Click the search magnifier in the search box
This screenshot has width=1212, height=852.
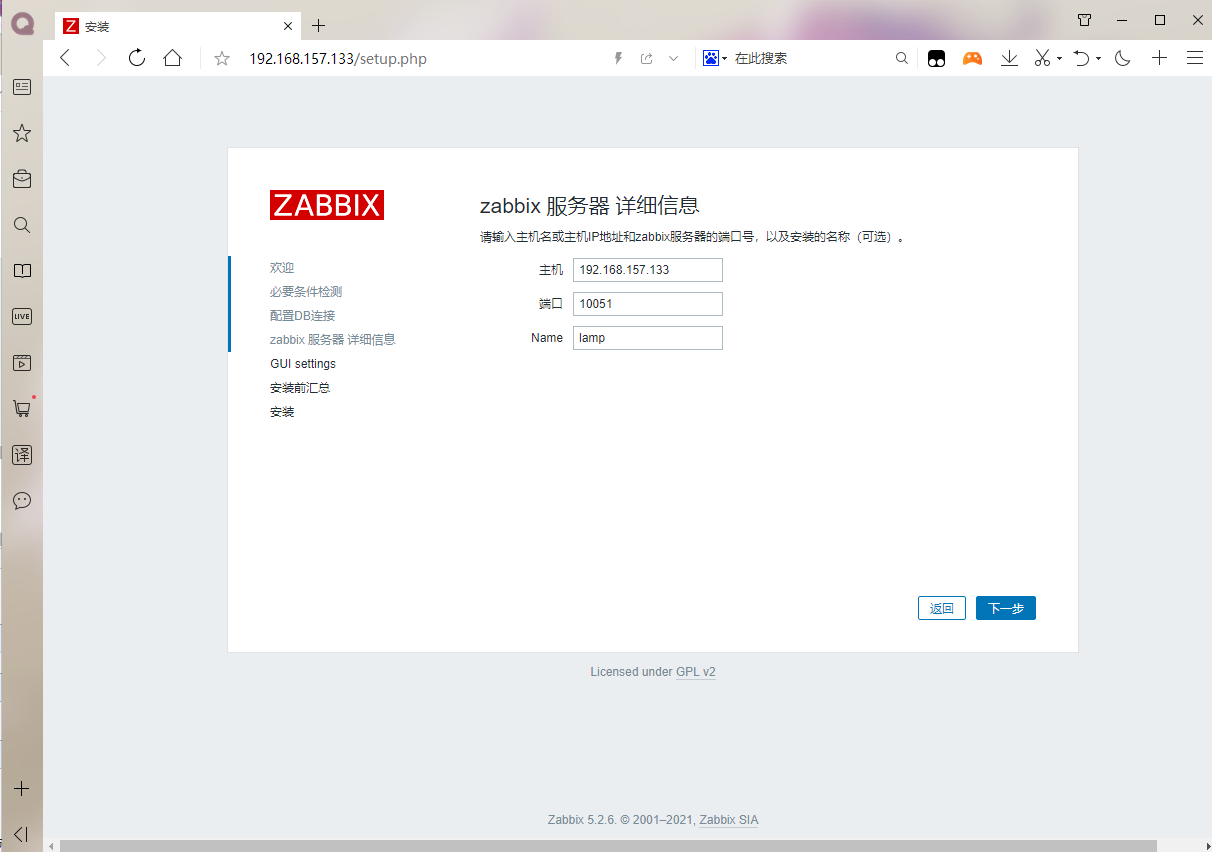[x=901, y=58]
